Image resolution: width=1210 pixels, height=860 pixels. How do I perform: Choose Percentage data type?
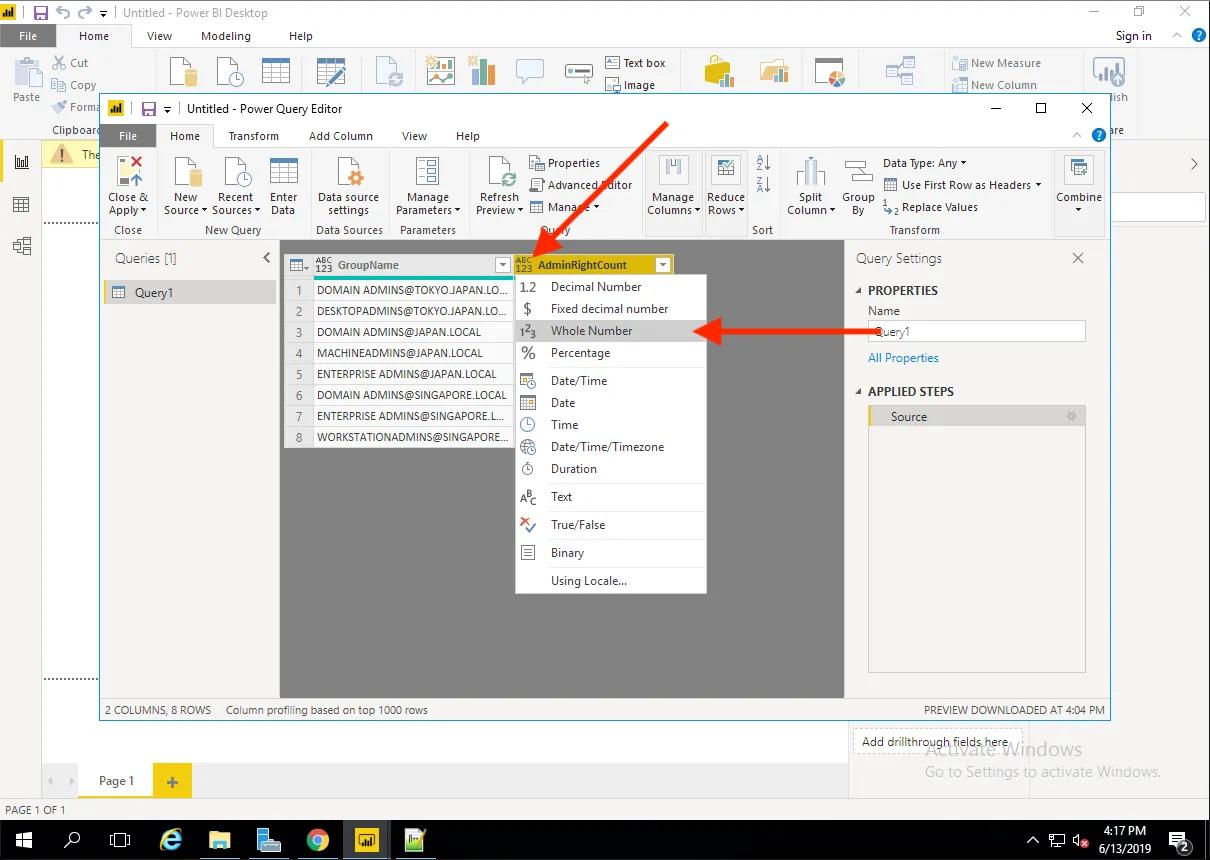coord(611,353)
